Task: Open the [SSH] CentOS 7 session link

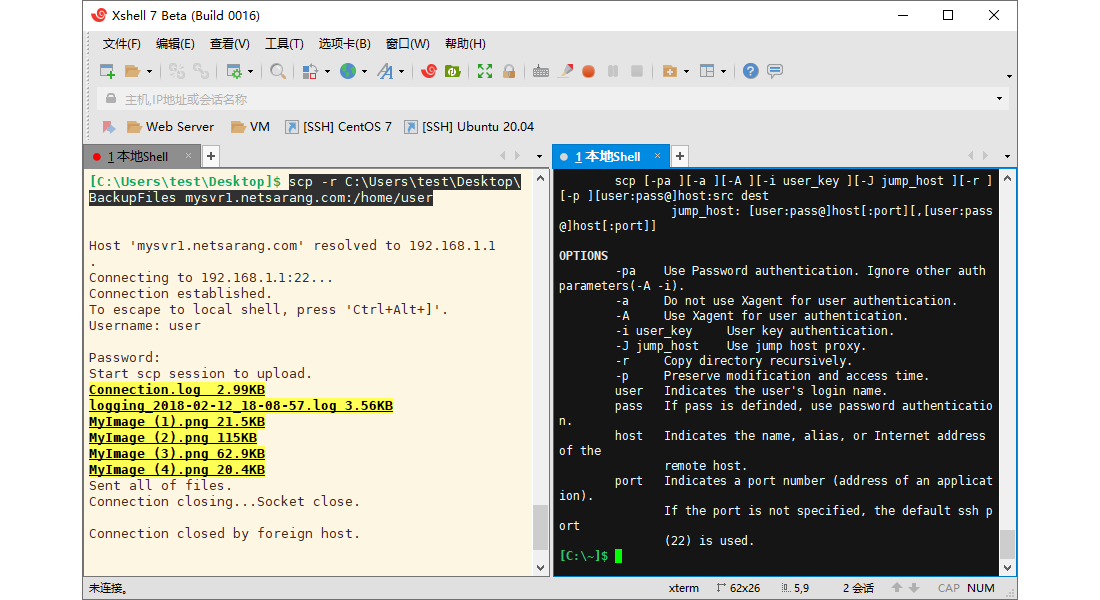Action: tap(338, 127)
